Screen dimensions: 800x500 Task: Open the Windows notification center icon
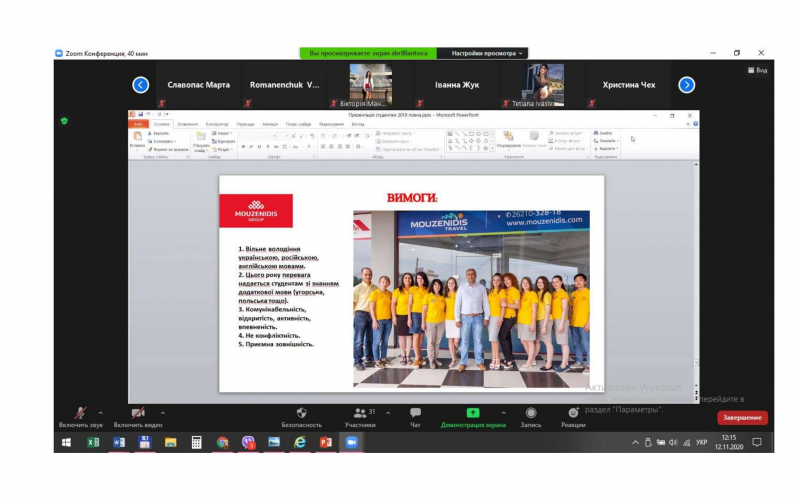[757, 442]
